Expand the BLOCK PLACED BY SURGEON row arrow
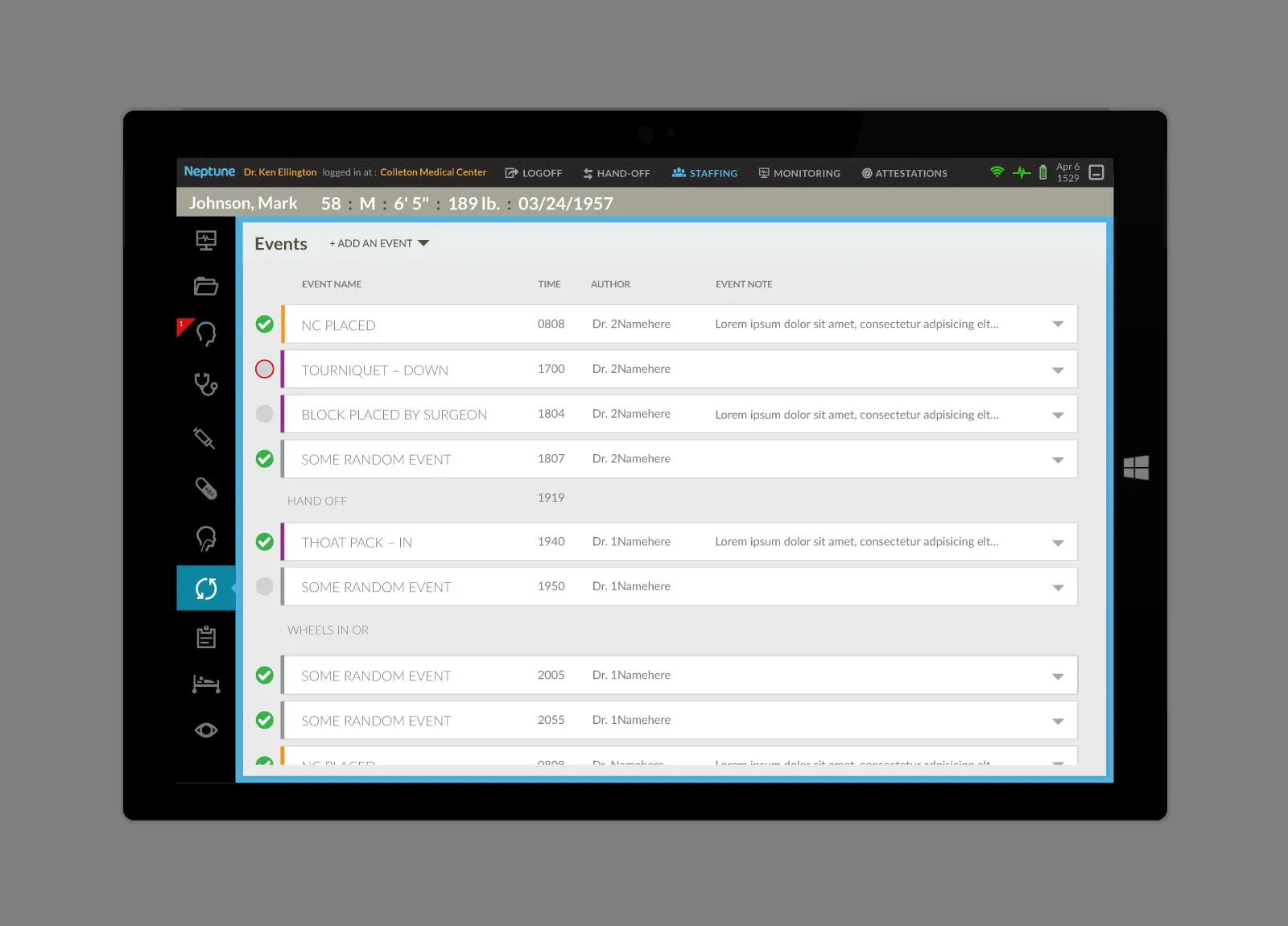Viewport: 1288px width, 926px height. (1058, 415)
